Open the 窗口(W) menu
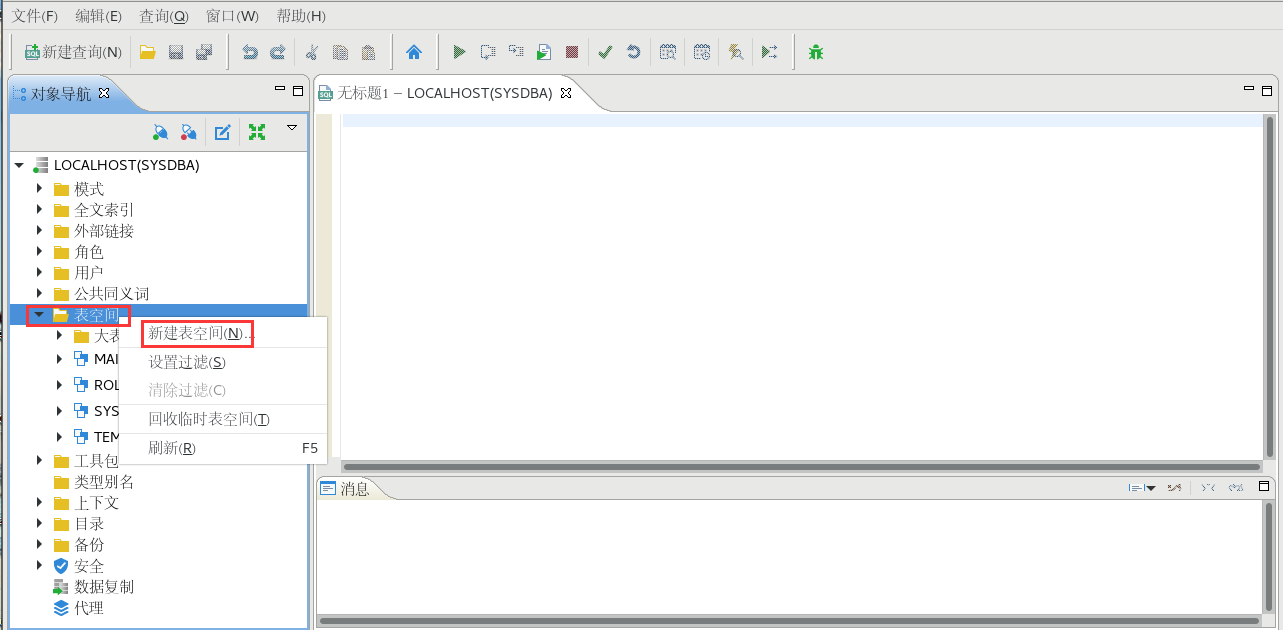 [232, 16]
